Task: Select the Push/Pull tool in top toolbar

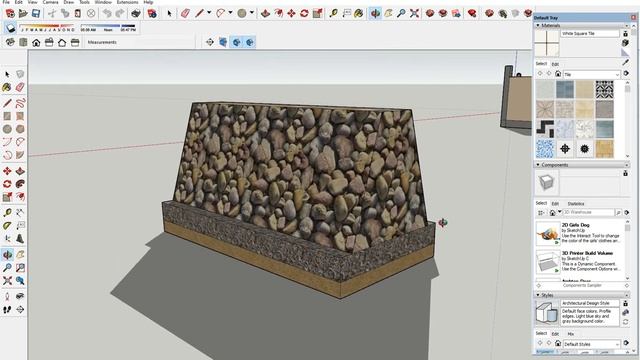Action: click(x=265, y=13)
